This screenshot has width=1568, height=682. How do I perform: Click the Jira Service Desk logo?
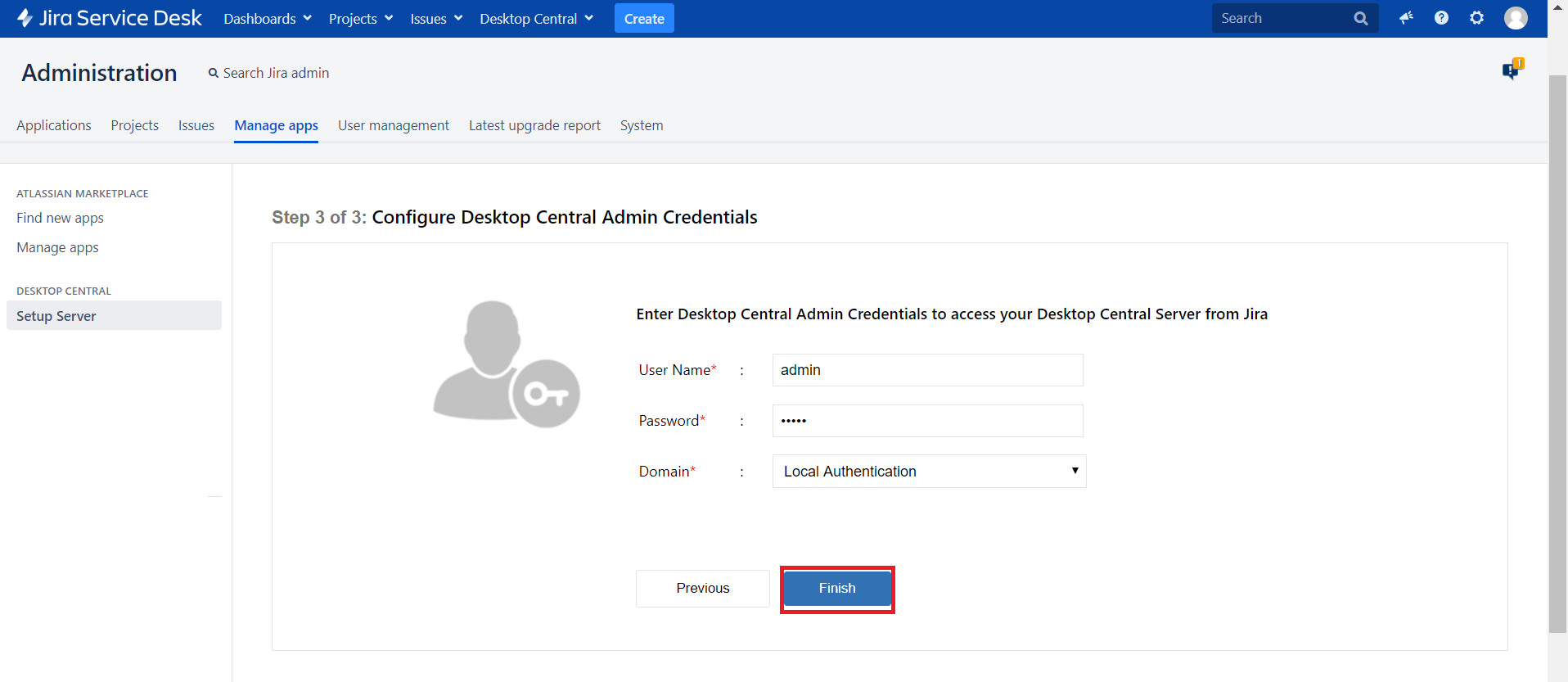[x=110, y=18]
